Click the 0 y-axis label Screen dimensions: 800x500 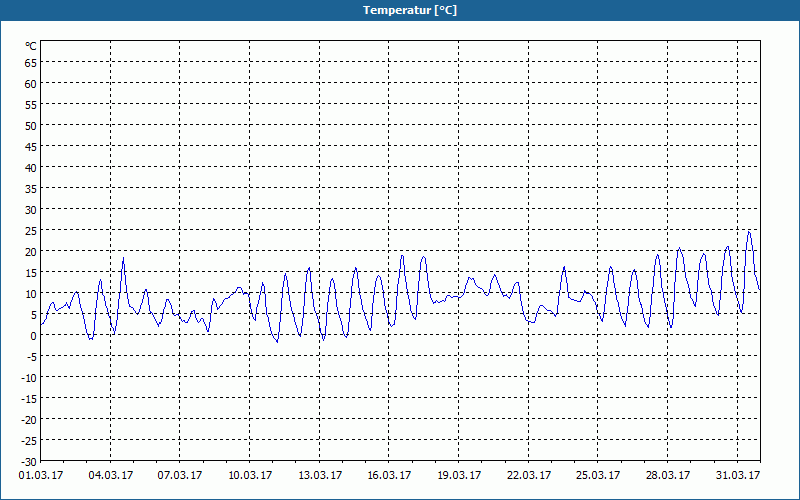click(x=34, y=335)
